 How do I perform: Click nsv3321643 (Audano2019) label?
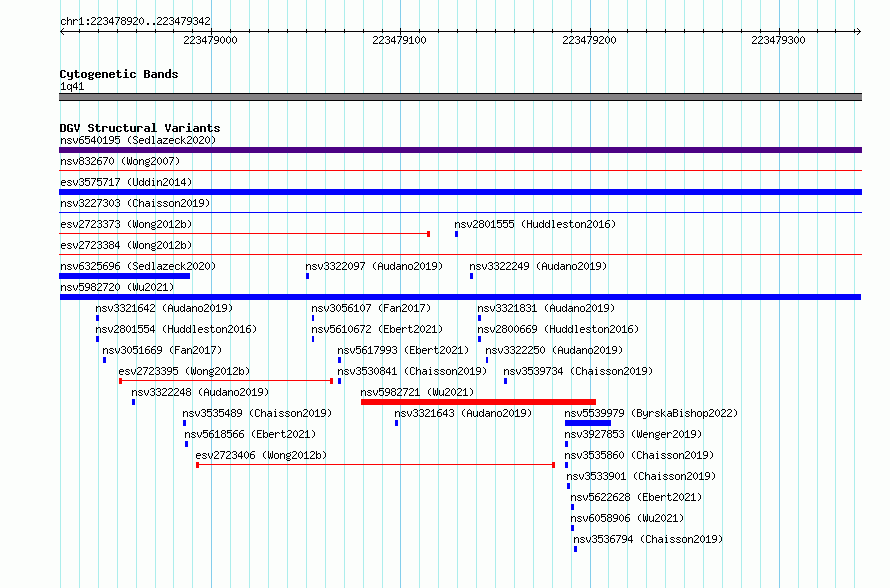point(463,413)
